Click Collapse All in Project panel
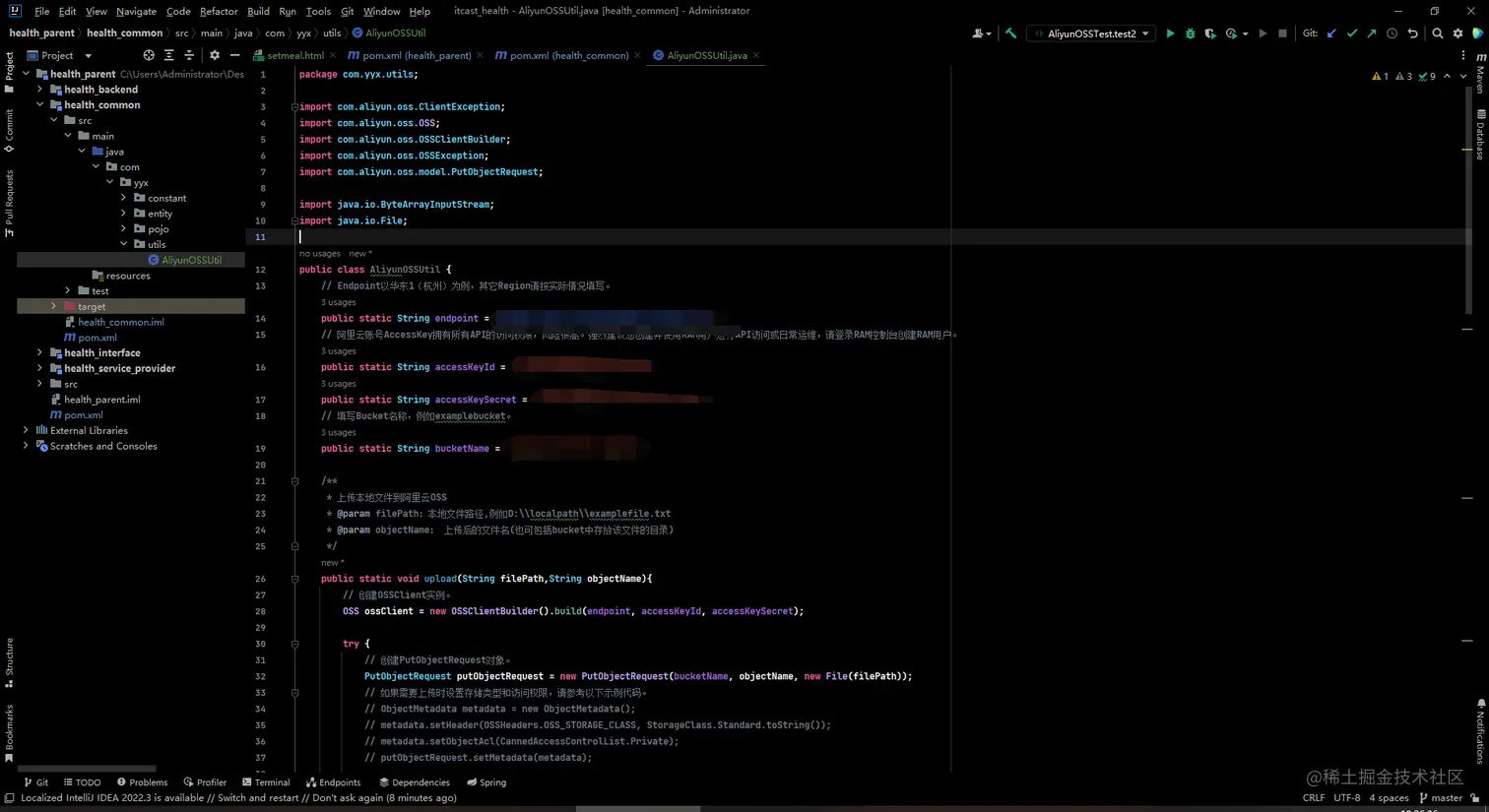This screenshot has width=1489, height=812. [x=189, y=55]
